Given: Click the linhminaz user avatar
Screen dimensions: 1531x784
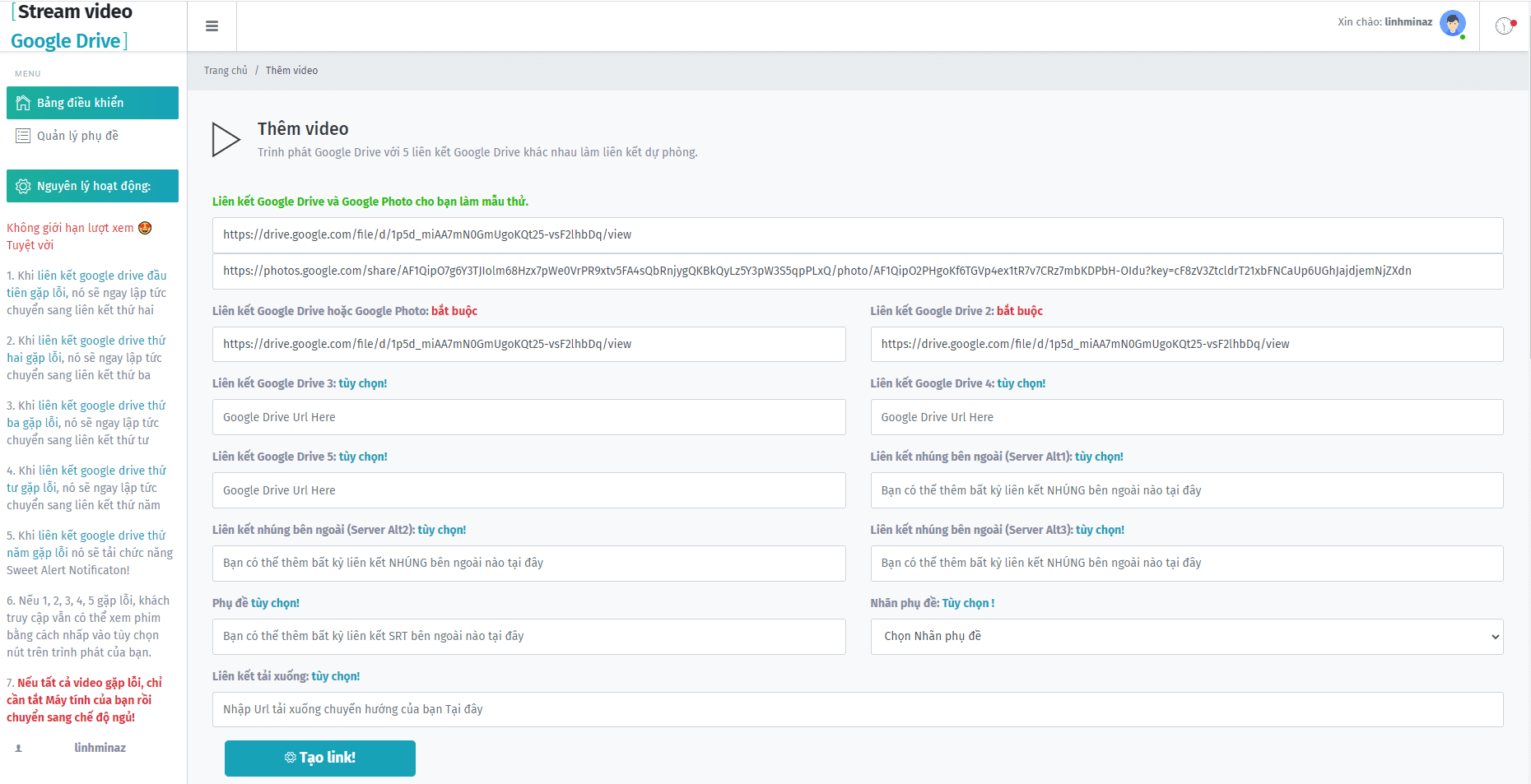Looking at the screenshot, I should pyautogui.click(x=1453, y=24).
